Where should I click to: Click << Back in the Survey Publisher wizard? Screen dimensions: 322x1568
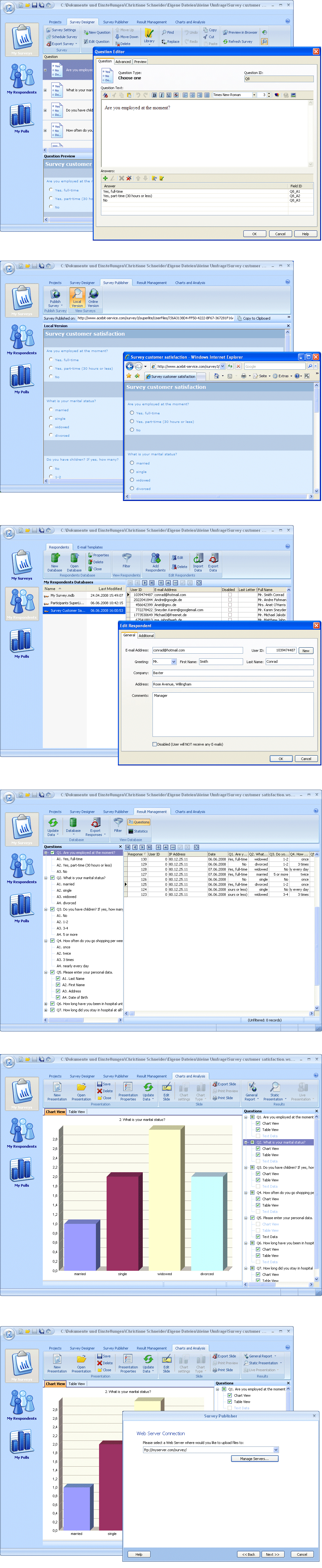[x=248, y=1554]
